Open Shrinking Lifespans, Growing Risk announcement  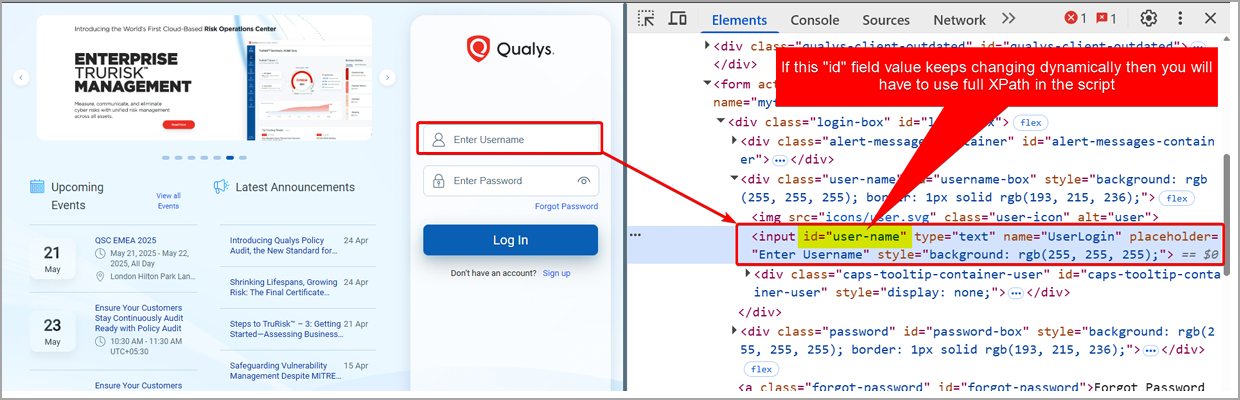coord(284,288)
